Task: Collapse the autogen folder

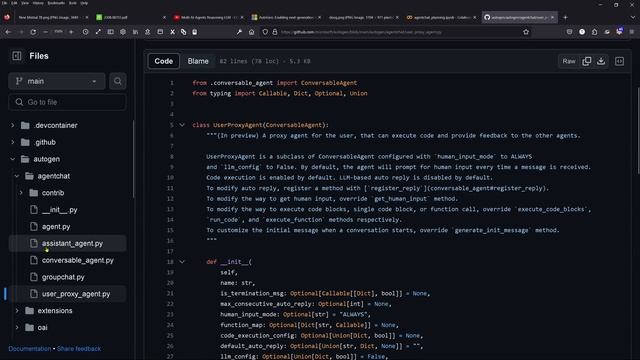Action: pos(12,159)
